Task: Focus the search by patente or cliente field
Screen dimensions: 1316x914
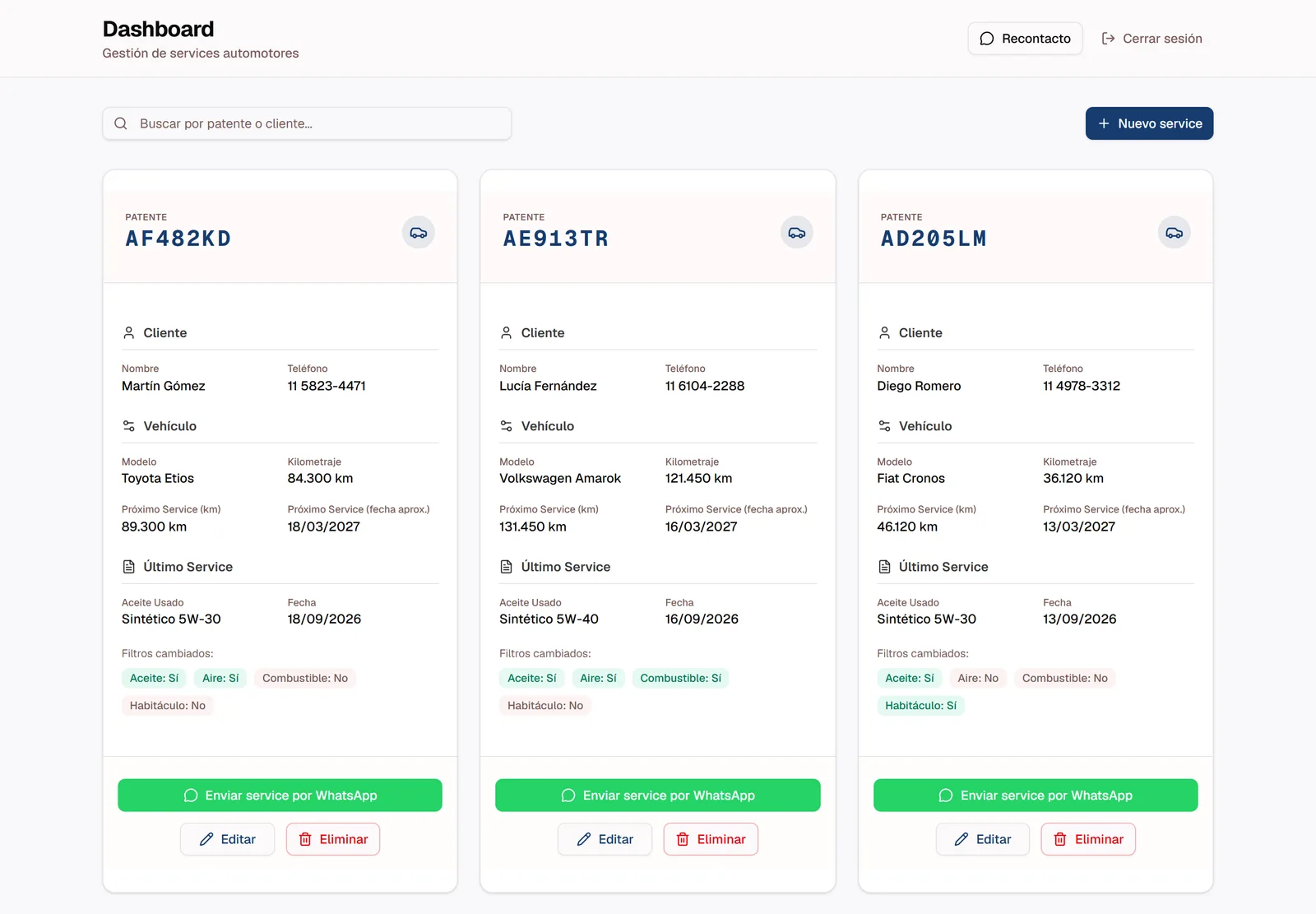Action: coord(307,123)
